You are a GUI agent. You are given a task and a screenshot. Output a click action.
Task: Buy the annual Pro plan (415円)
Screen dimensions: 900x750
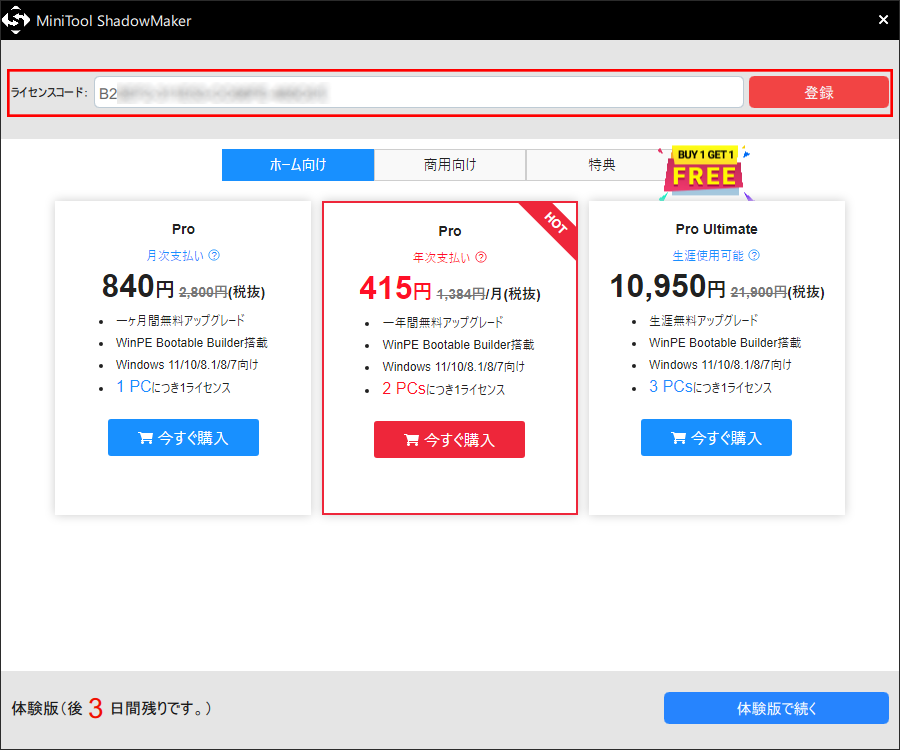449,440
